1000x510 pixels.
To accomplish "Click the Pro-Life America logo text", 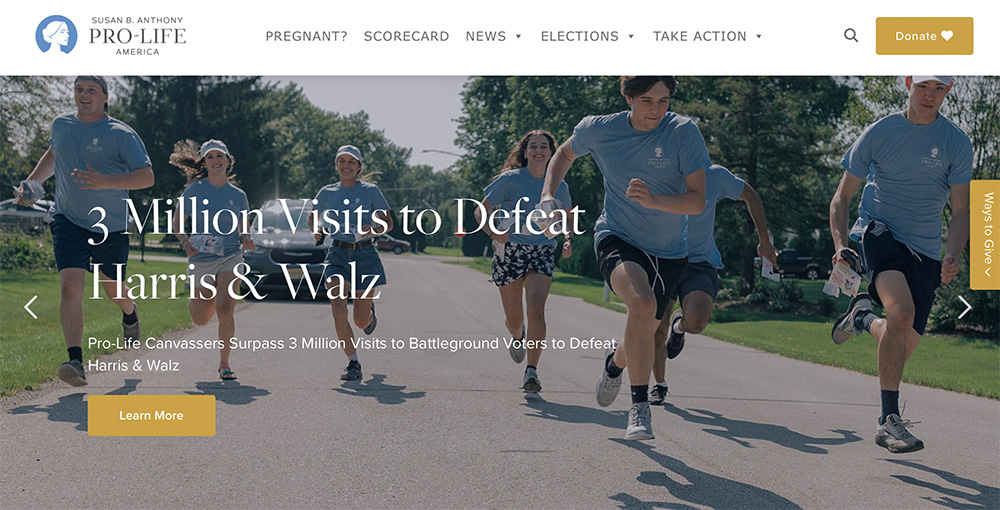I will [137, 36].
